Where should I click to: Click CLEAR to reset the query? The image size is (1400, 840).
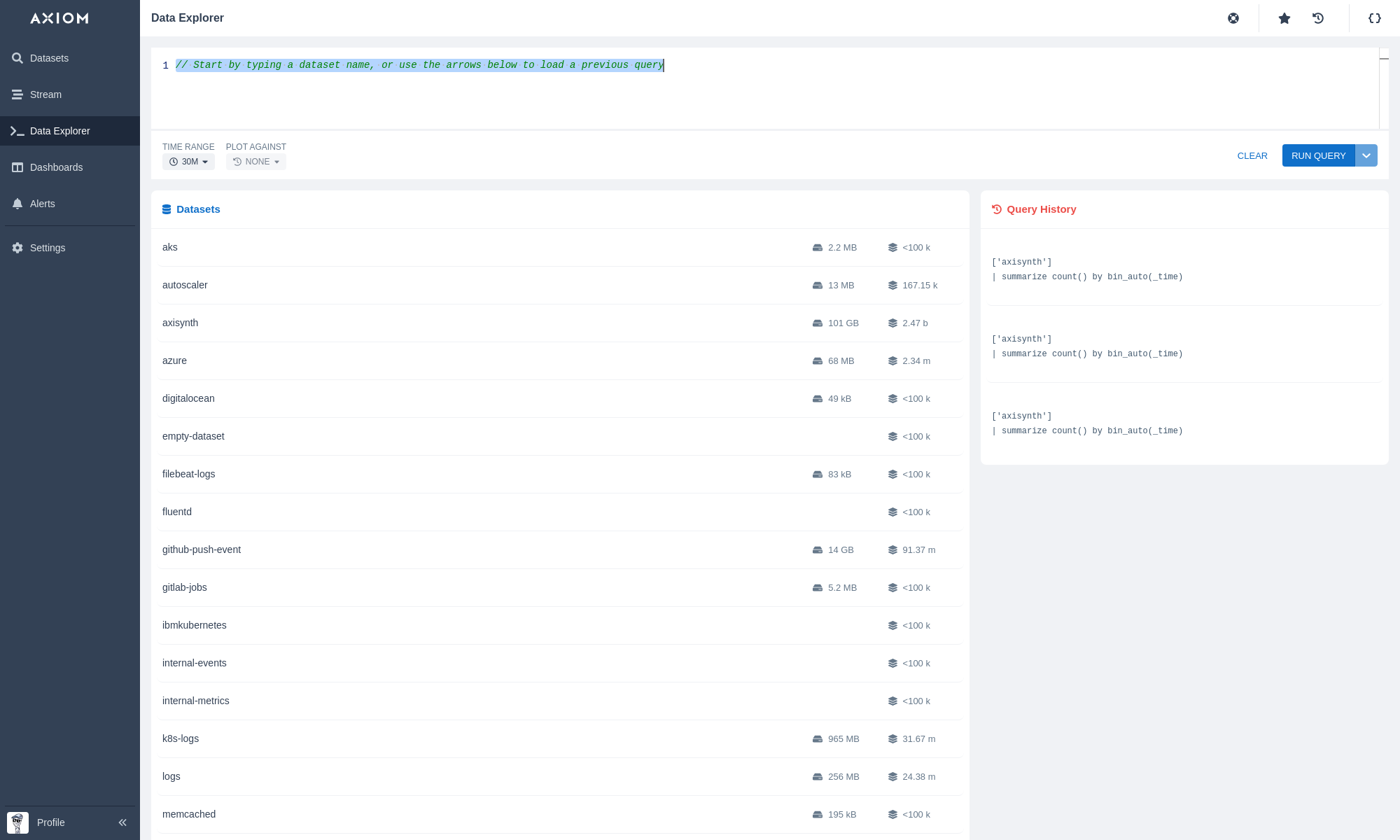(x=1252, y=155)
